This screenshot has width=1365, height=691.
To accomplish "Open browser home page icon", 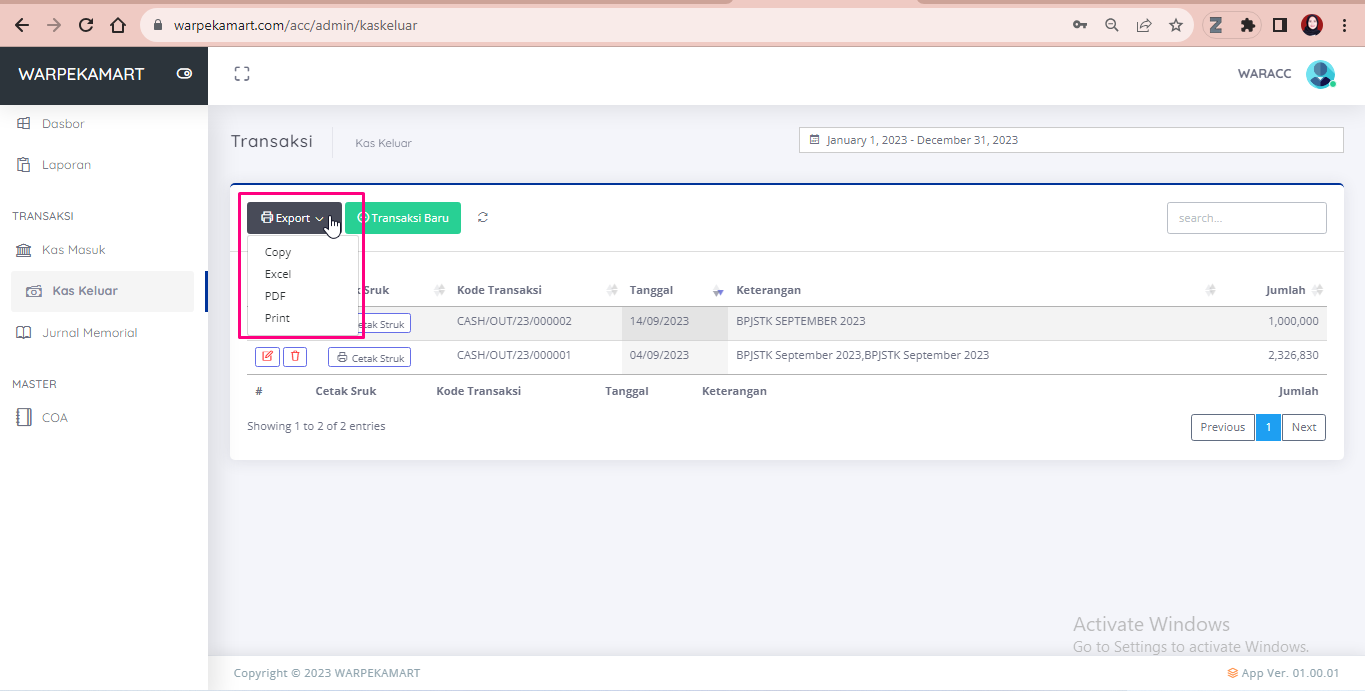I will tap(118, 25).
